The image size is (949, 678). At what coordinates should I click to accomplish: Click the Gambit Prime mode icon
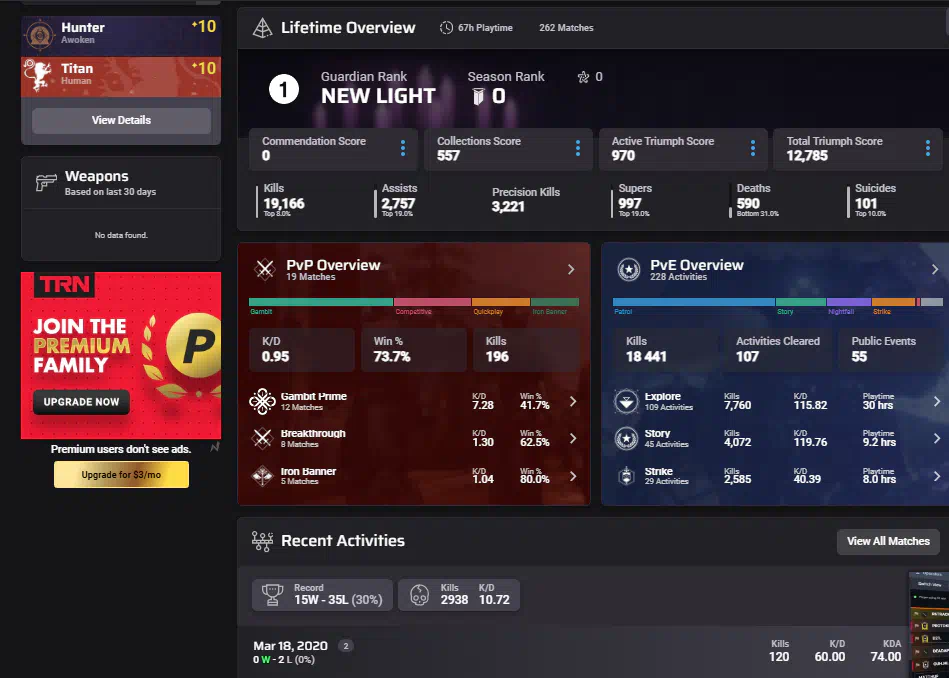coord(262,402)
